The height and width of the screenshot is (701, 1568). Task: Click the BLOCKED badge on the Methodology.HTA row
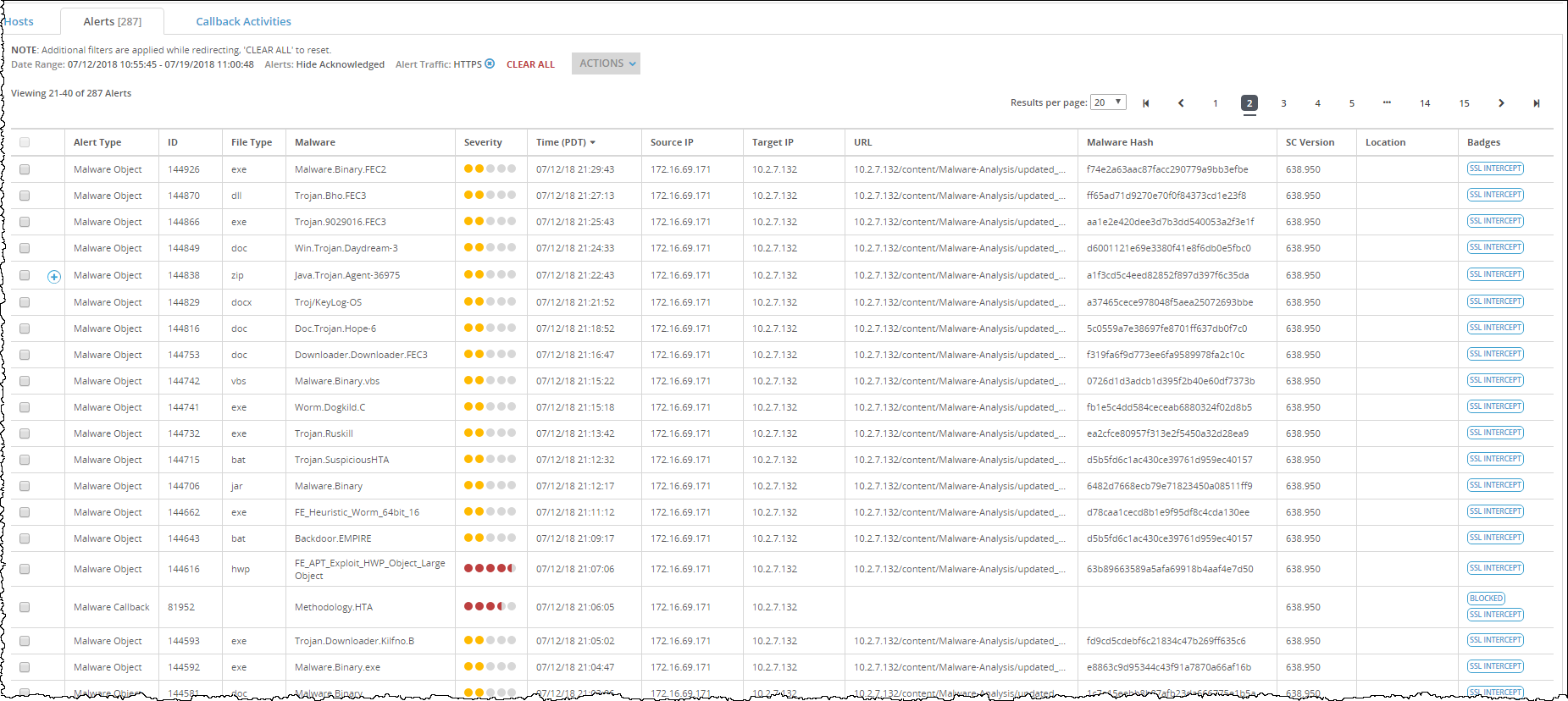1487,599
